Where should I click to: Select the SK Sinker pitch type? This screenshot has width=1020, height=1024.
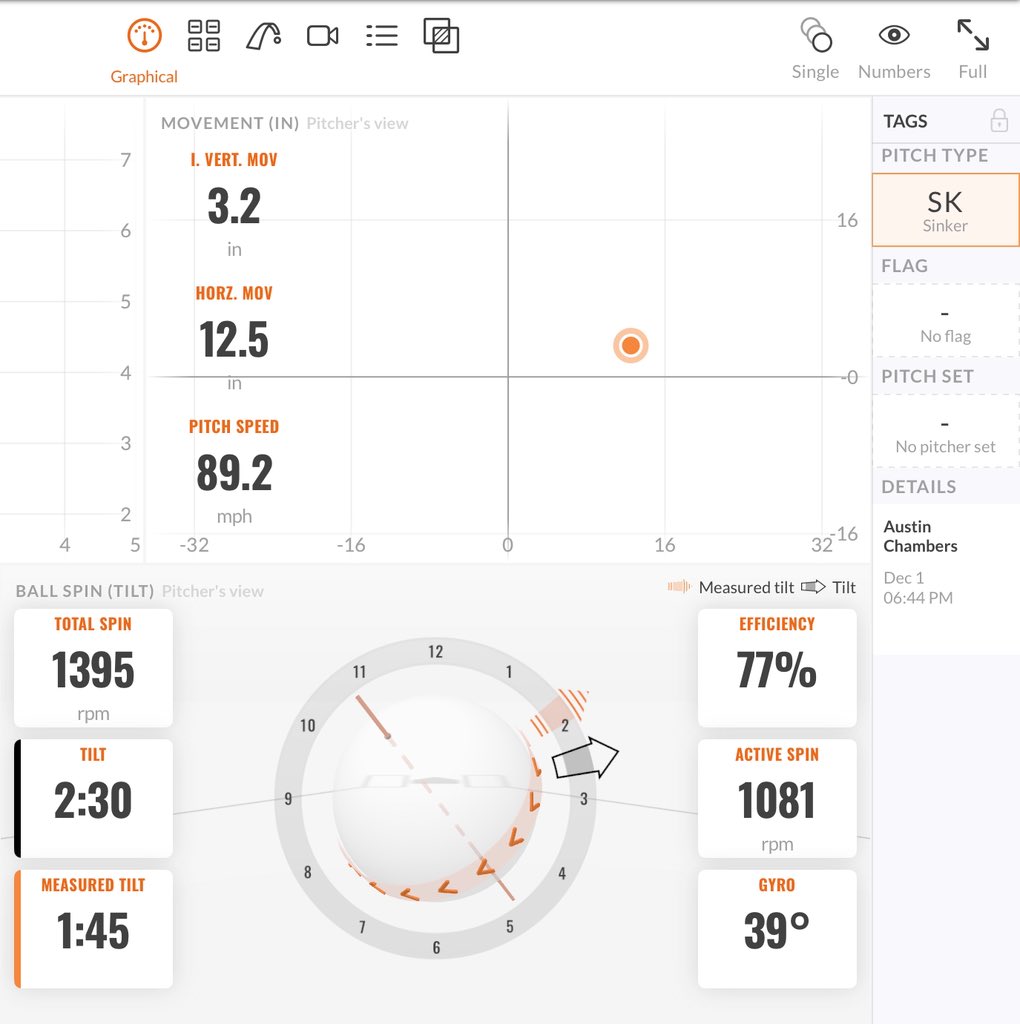pyautogui.click(x=945, y=210)
